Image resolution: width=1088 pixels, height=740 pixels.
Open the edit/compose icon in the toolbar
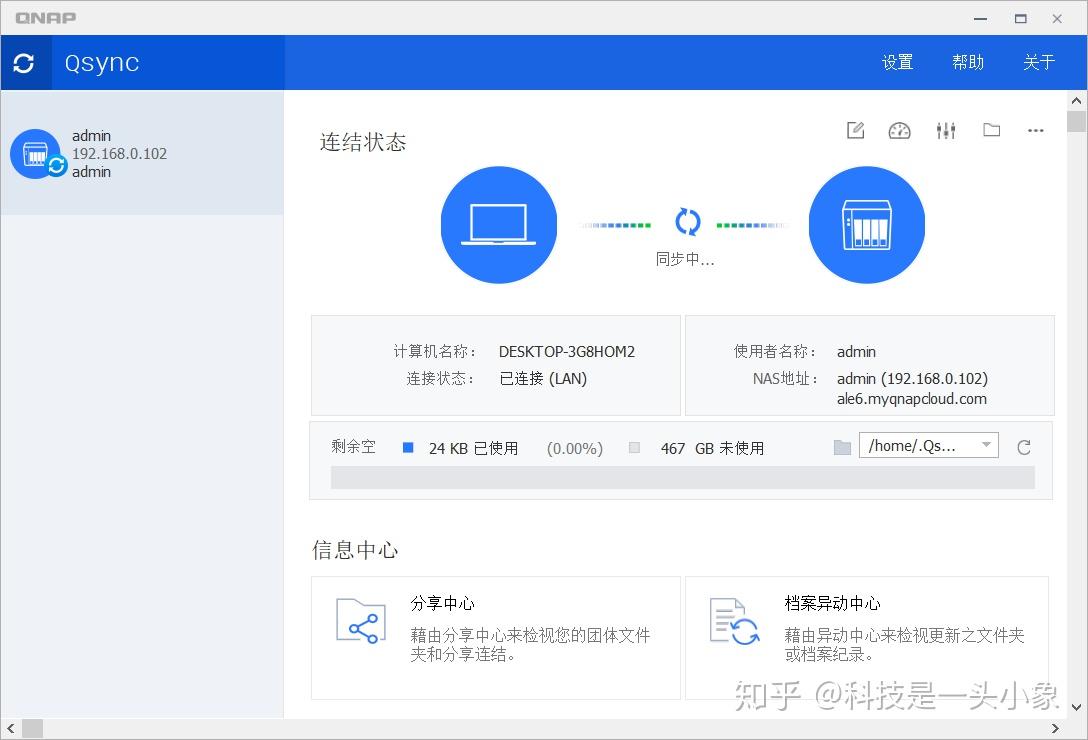(x=854, y=130)
